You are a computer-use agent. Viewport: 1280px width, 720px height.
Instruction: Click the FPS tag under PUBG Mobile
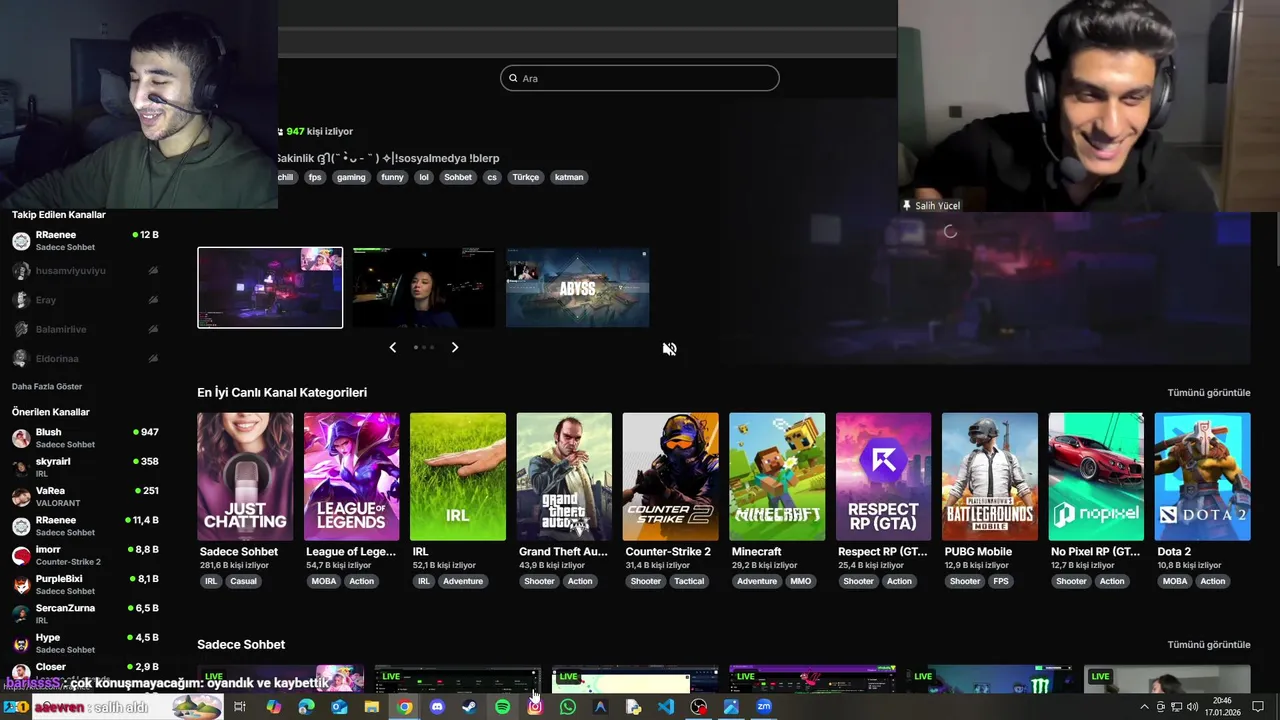coord(1001,581)
